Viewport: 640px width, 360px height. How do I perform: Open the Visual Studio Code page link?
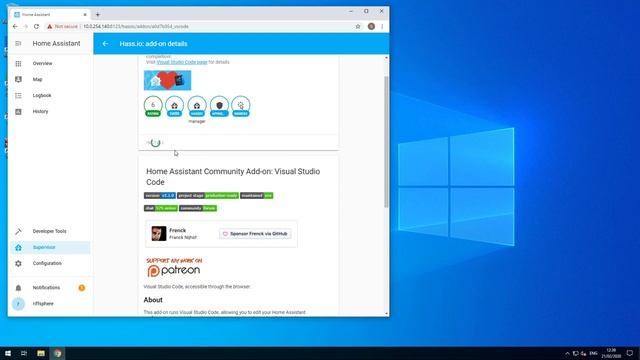coord(182,62)
